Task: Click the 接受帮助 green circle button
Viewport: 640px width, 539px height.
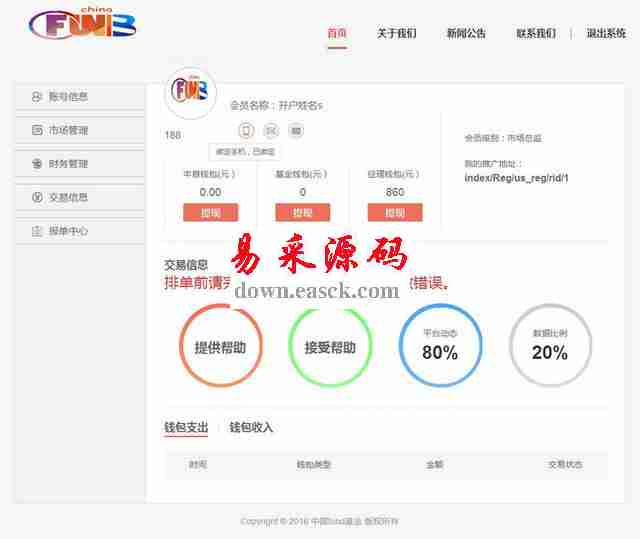Action: 330,347
